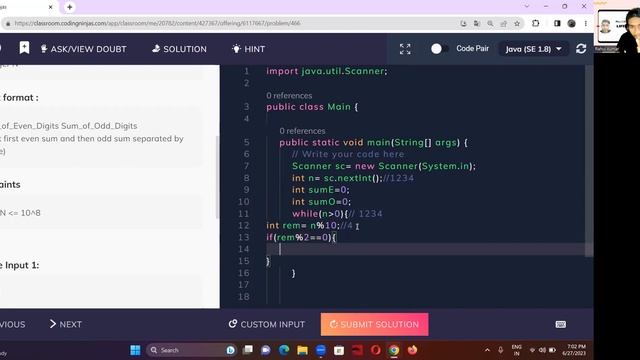Click the zoom magnifier in address bar
Image resolution: width=640 pixels, height=360 pixels.
coord(490,23)
